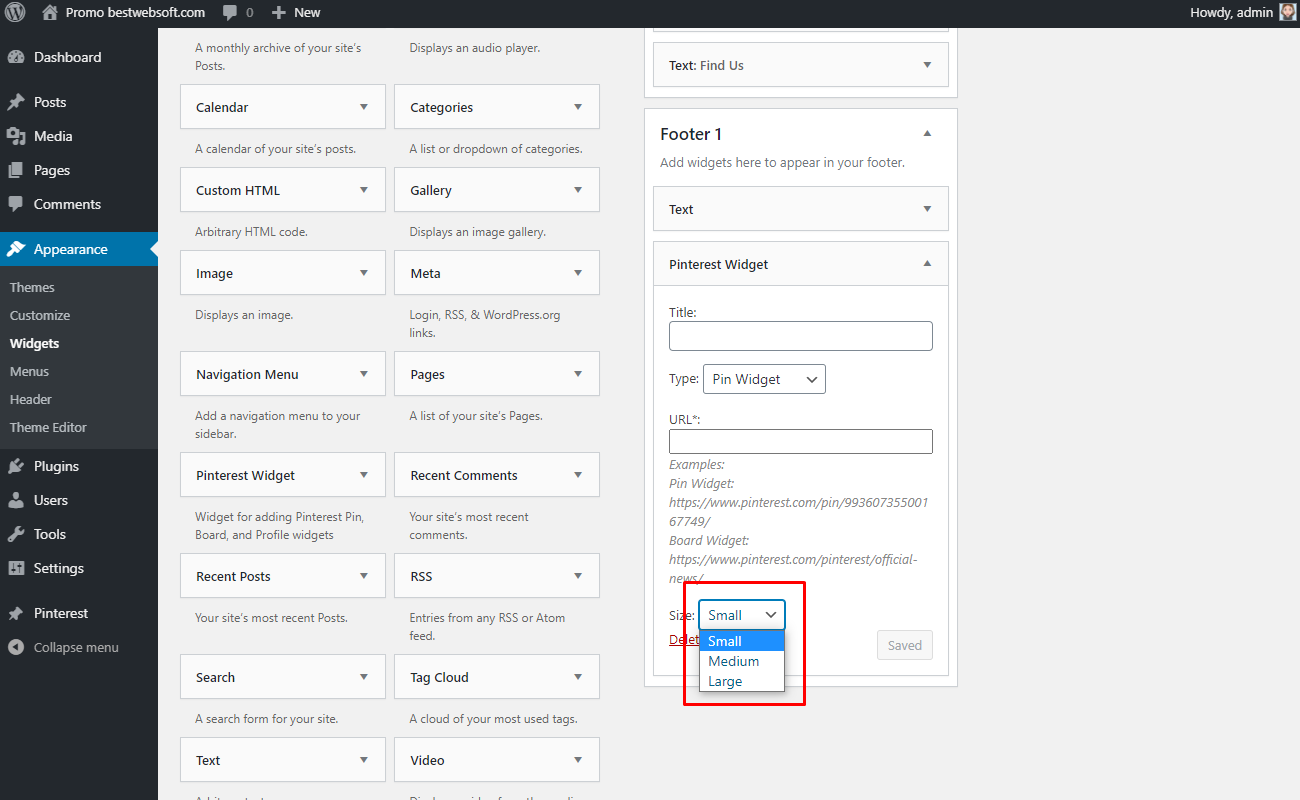Open Menus submenu item

(x=29, y=371)
